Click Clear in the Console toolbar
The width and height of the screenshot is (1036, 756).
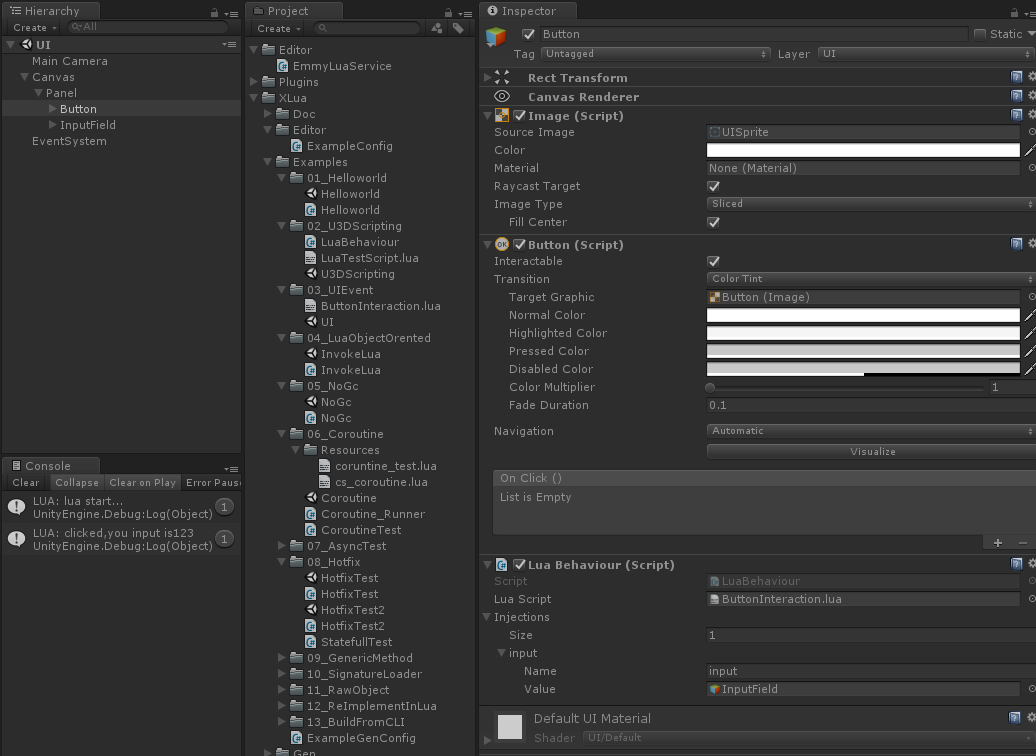25,482
